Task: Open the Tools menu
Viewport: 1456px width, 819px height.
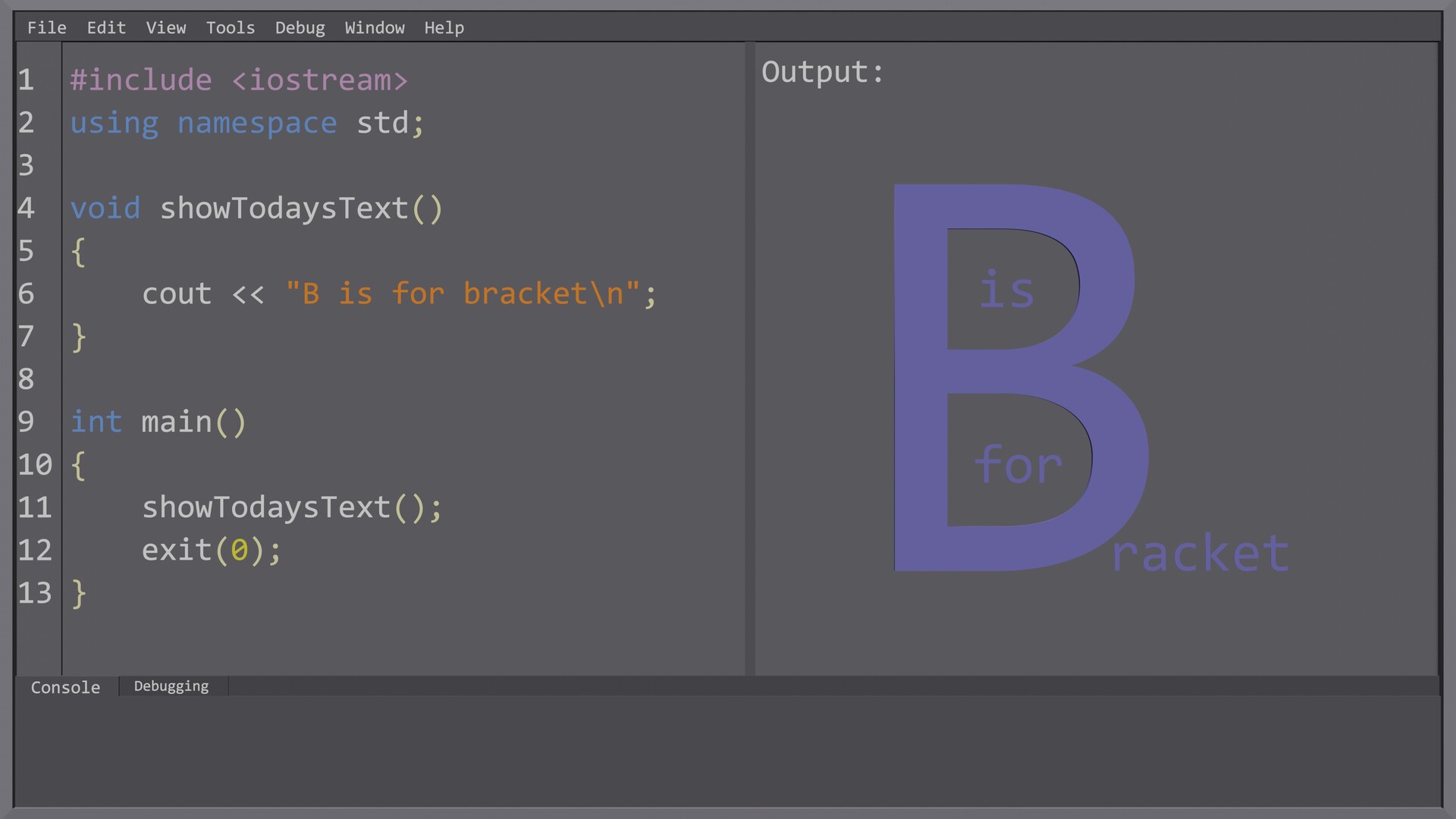Action: point(230,27)
